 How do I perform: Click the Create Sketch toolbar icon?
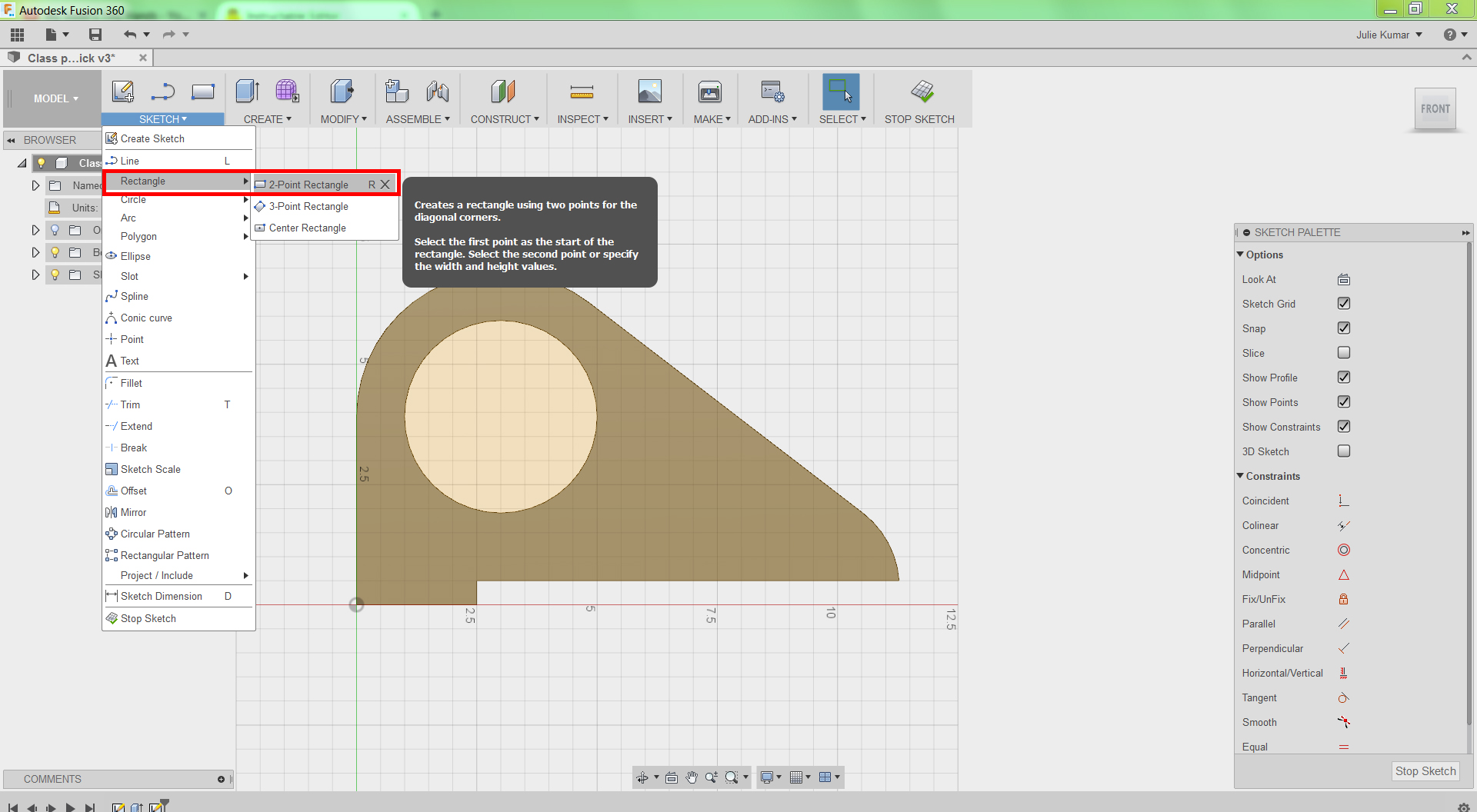tap(123, 92)
